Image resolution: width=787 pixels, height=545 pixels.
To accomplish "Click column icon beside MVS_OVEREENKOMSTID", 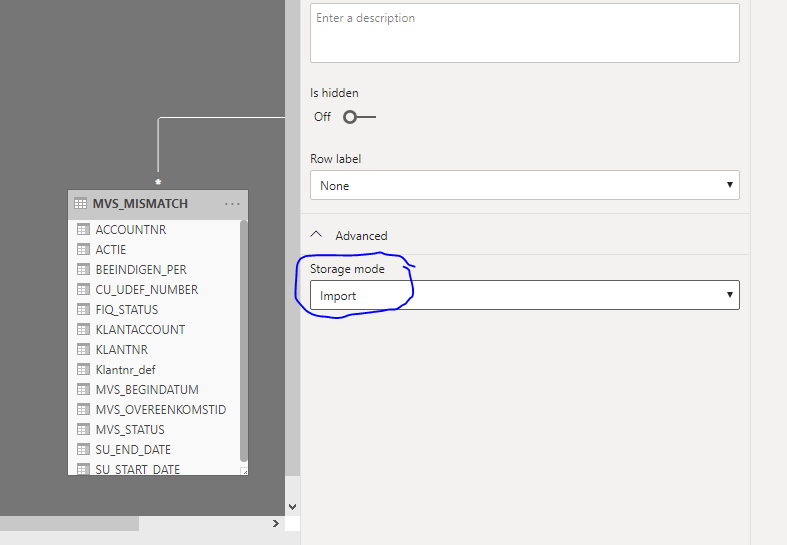I will (83, 410).
